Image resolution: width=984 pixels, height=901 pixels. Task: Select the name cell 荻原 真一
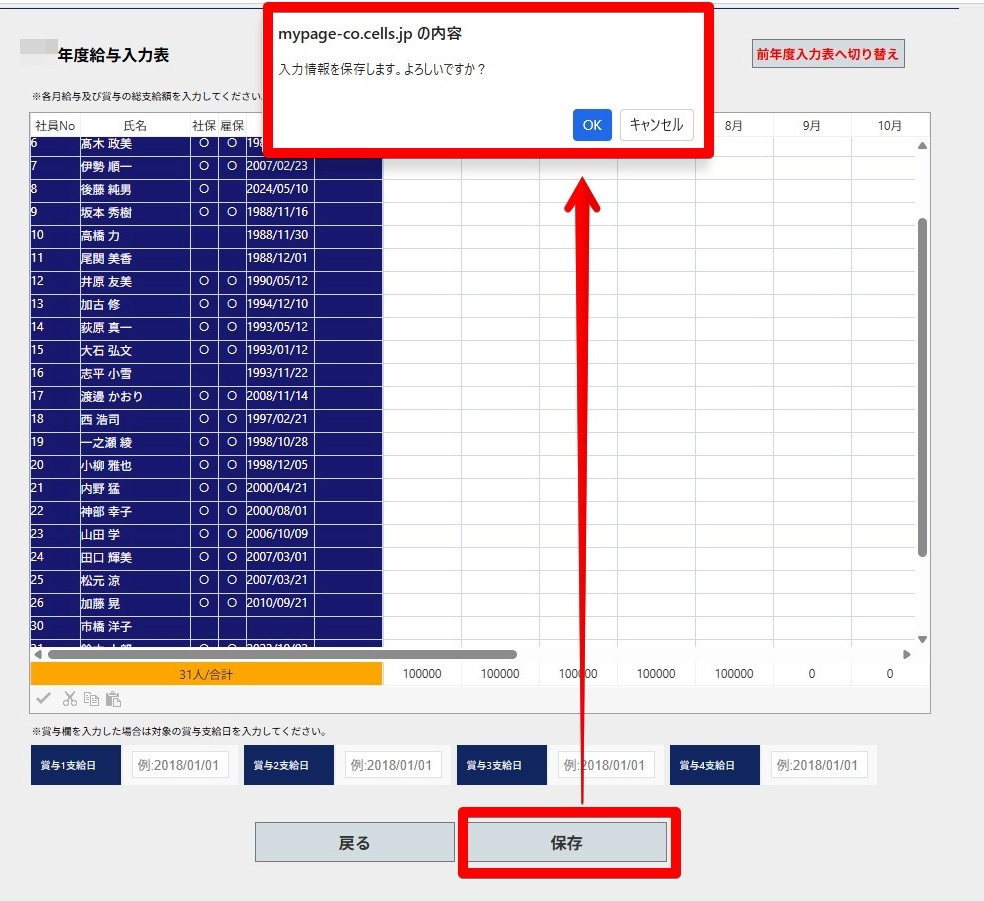click(x=135, y=328)
